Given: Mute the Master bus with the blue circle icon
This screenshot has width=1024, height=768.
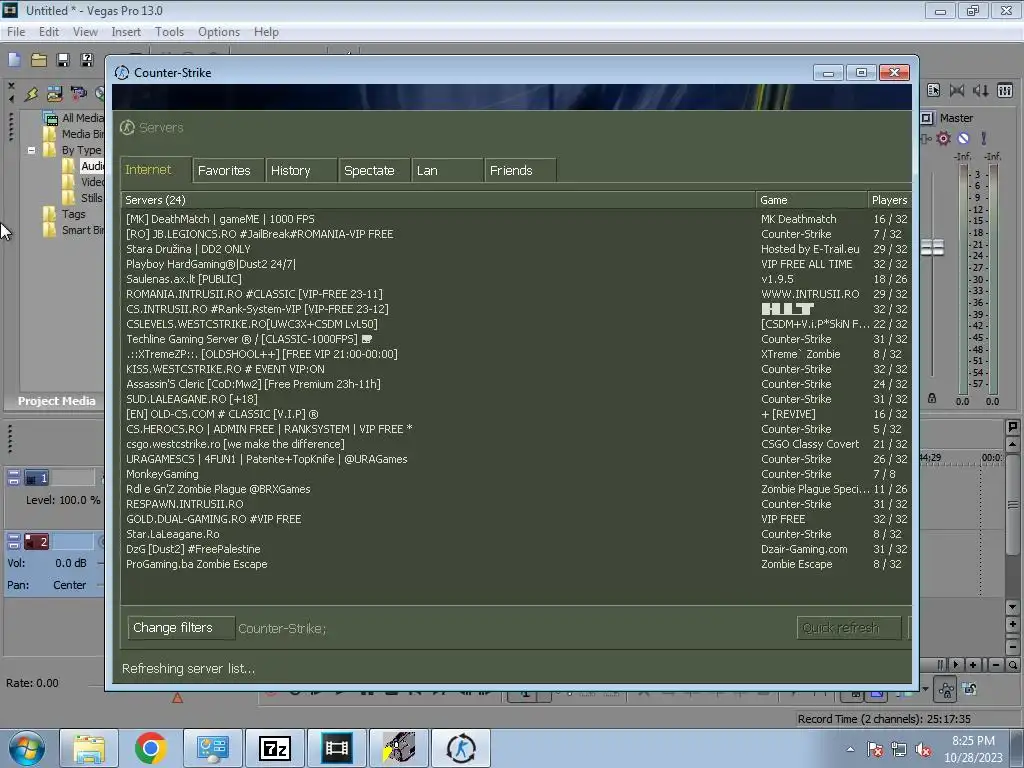Looking at the screenshot, I should click(963, 138).
